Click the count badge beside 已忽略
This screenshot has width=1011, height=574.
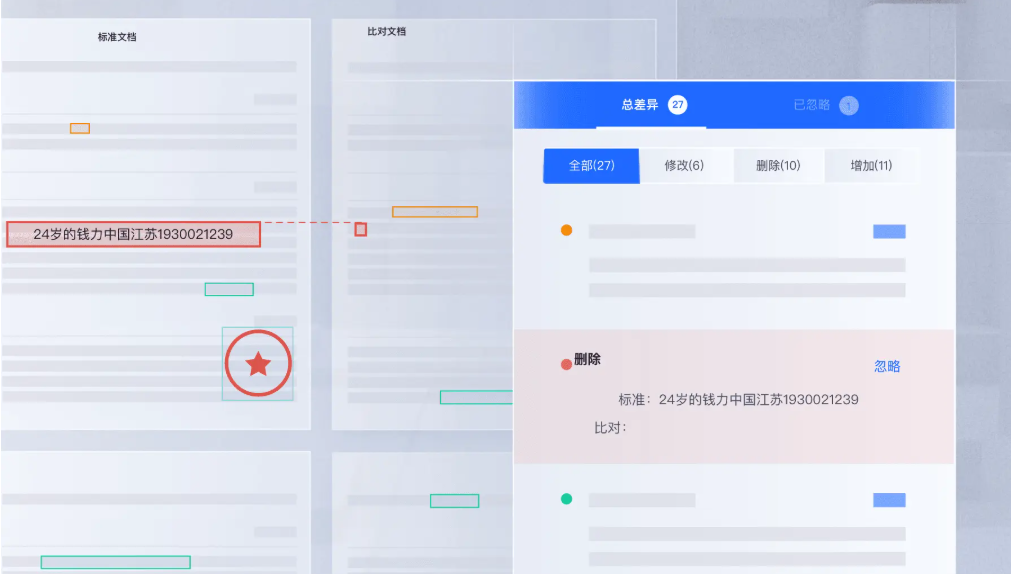pos(848,105)
